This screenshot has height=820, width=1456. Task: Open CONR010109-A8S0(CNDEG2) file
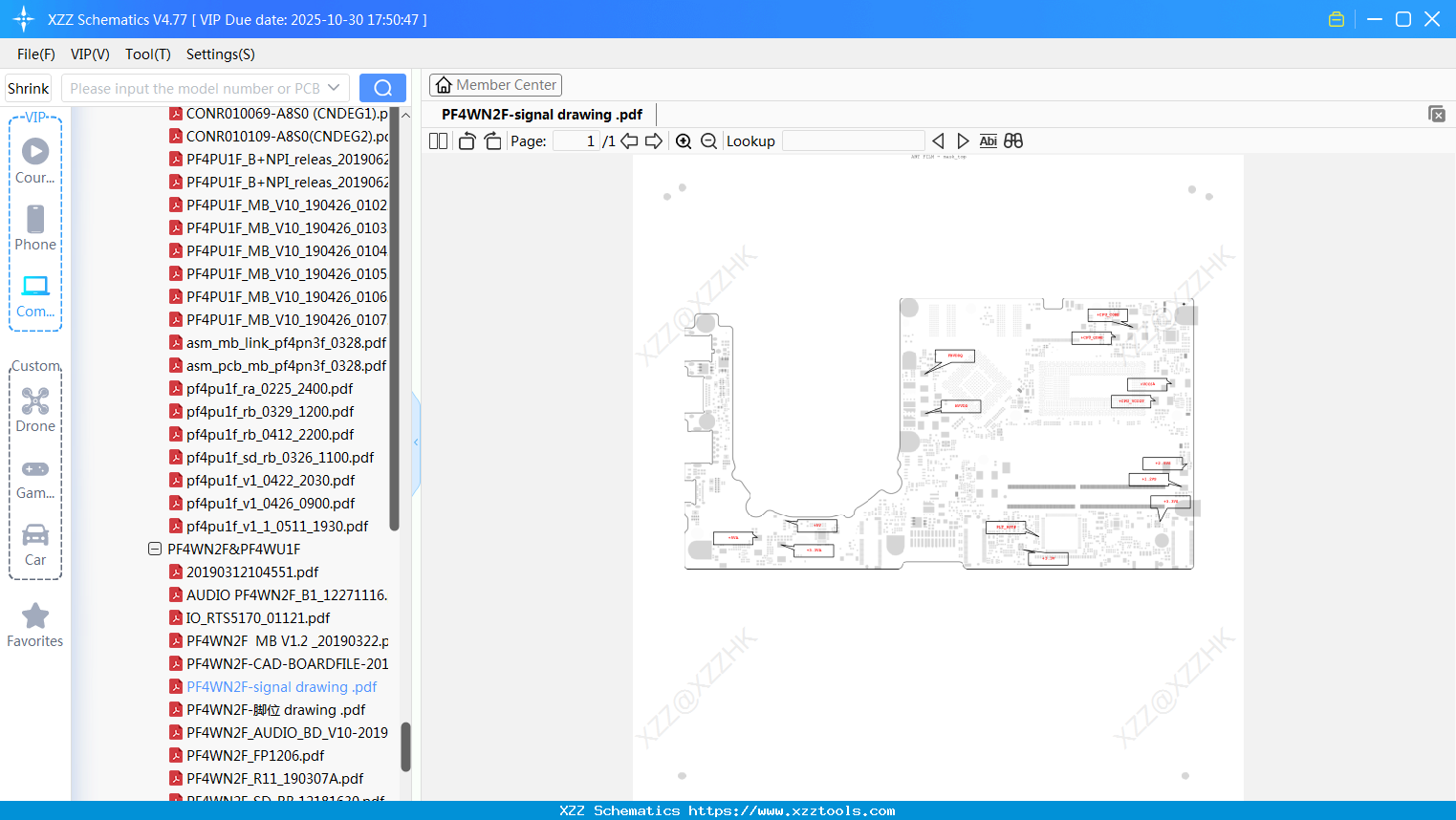(x=278, y=137)
